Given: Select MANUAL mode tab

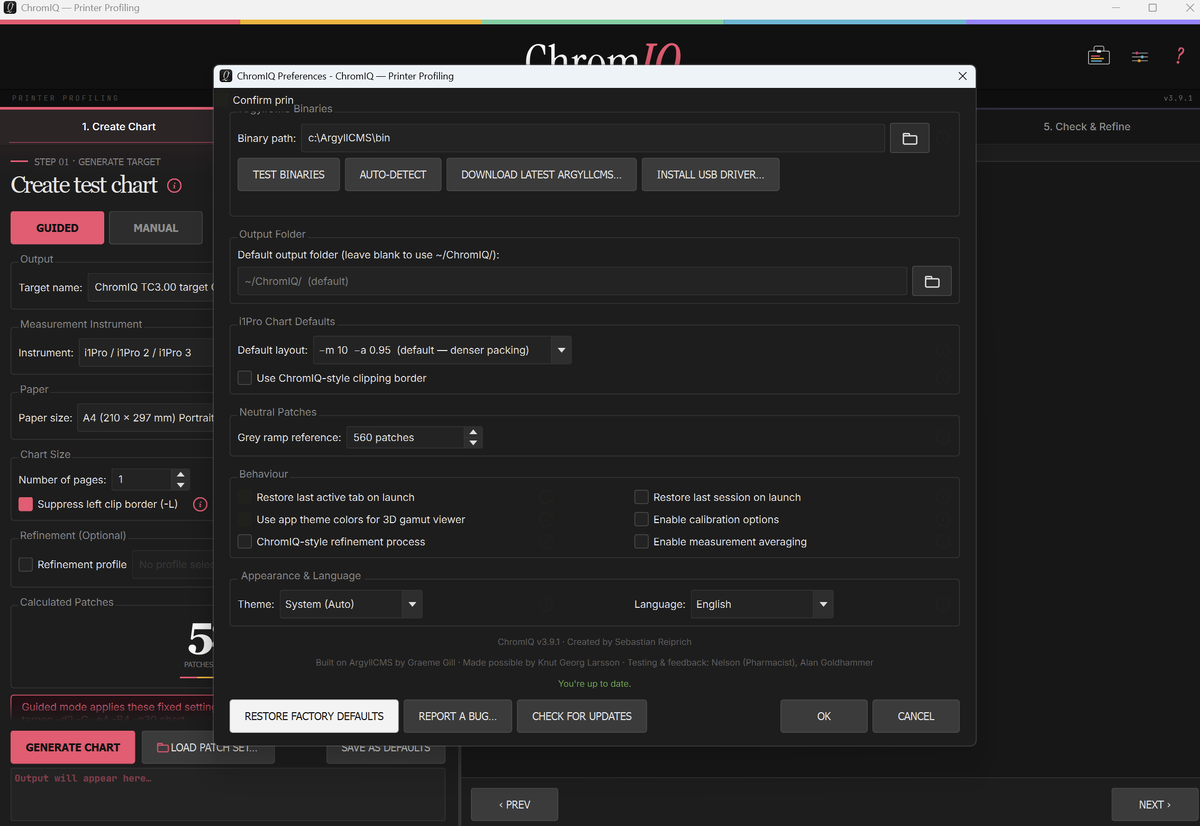Looking at the screenshot, I should click(156, 228).
